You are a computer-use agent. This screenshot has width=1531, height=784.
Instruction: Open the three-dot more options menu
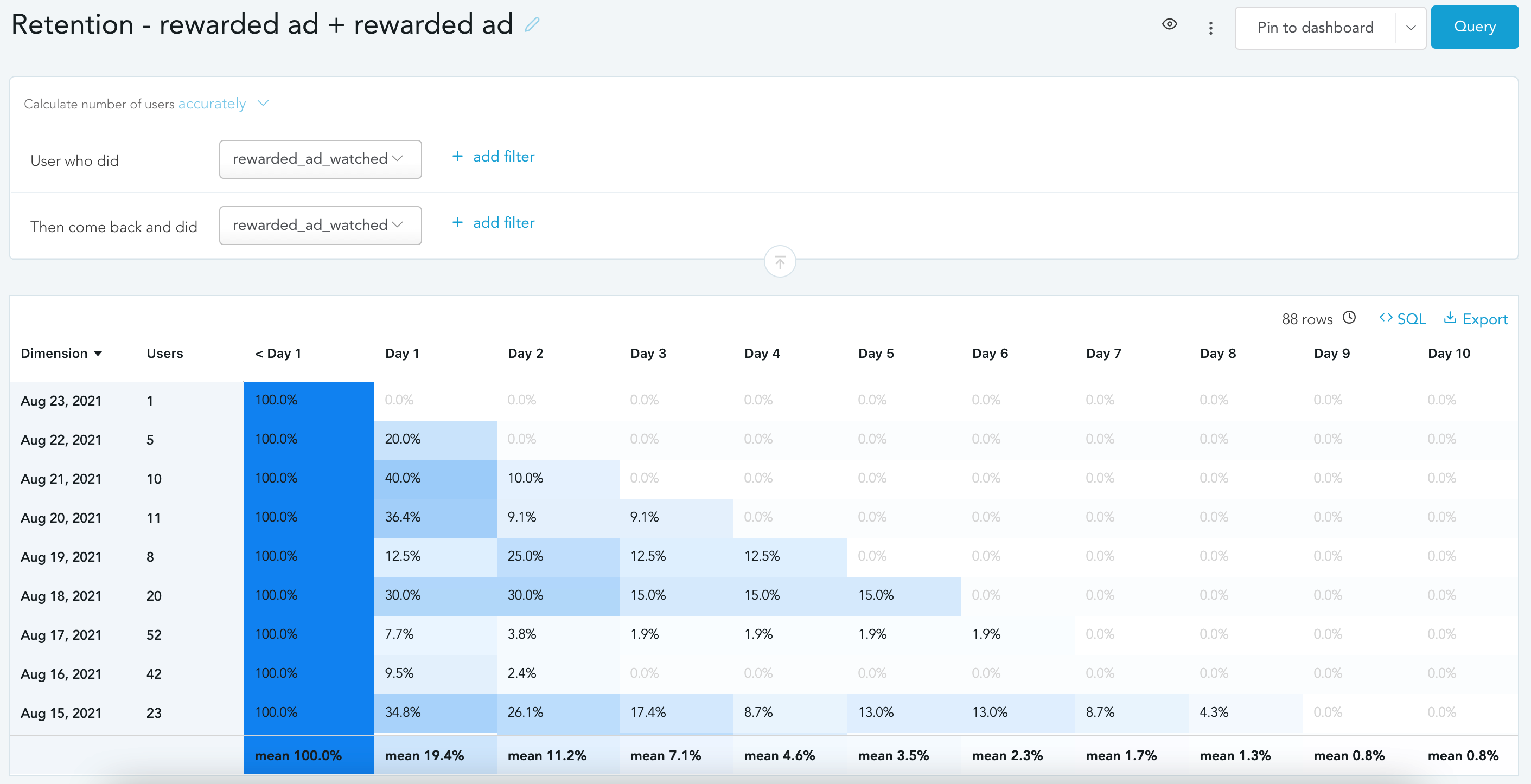[x=1211, y=28]
